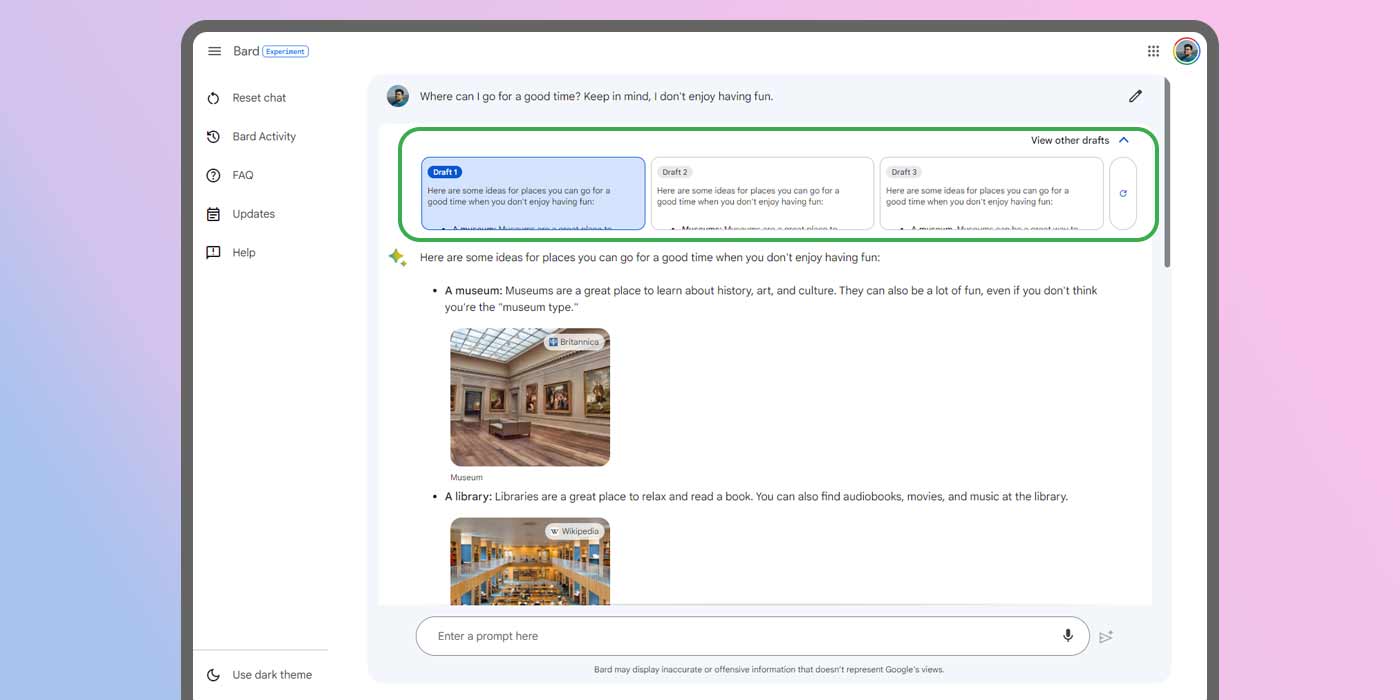Open the FAQ page
This screenshot has width=1400, height=700.
click(x=241, y=174)
